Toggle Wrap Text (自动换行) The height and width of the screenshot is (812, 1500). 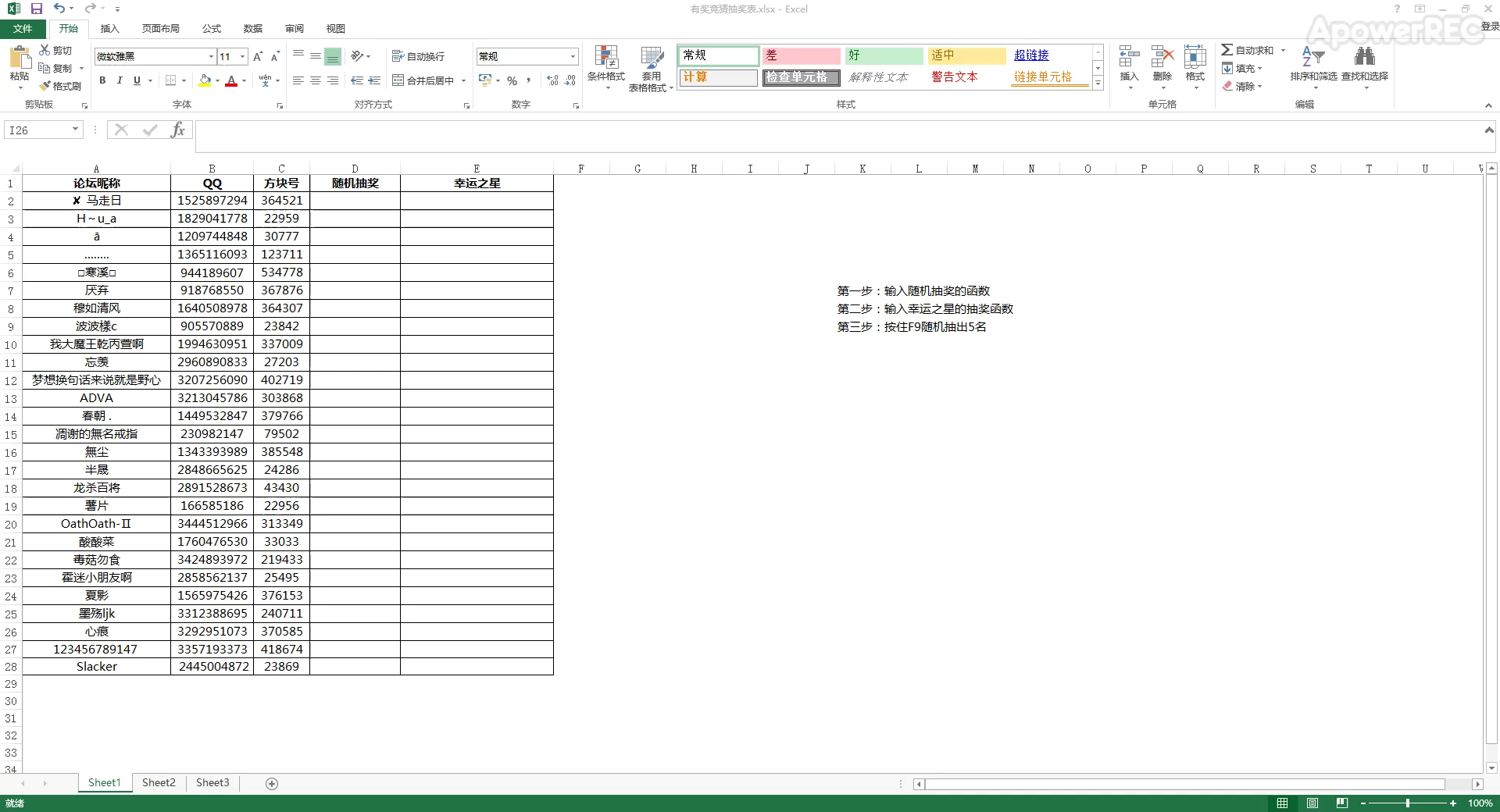419,56
